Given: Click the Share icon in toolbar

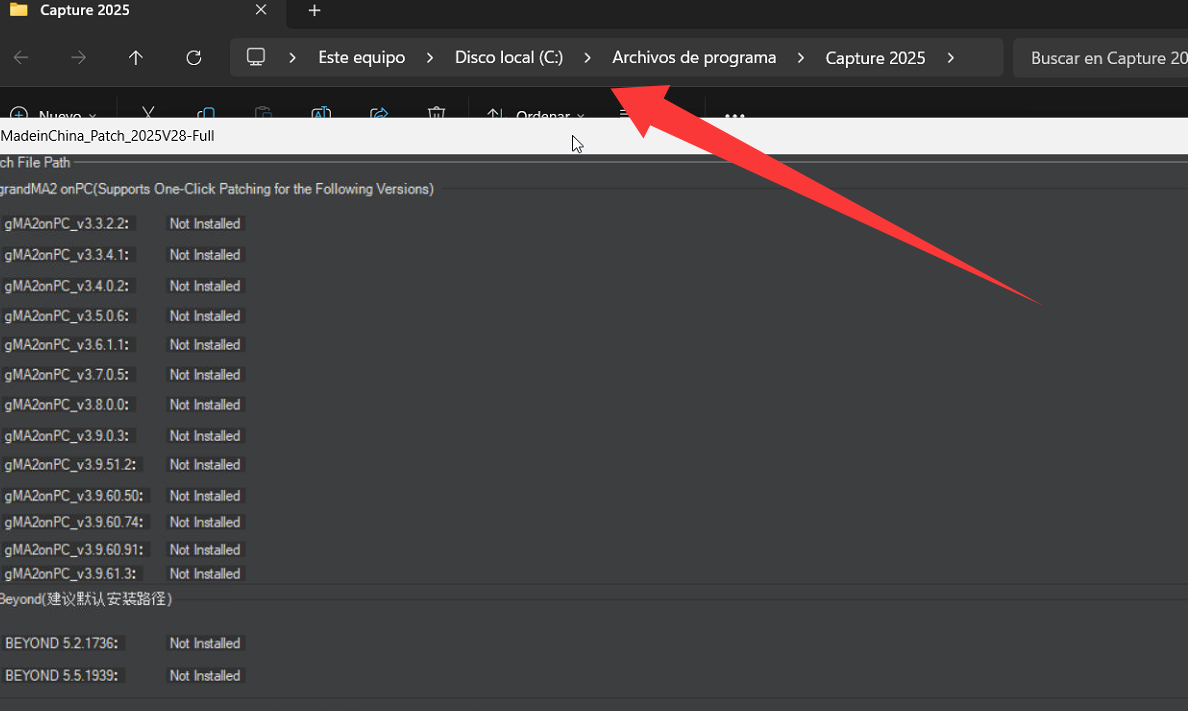Looking at the screenshot, I should coord(379,113).
